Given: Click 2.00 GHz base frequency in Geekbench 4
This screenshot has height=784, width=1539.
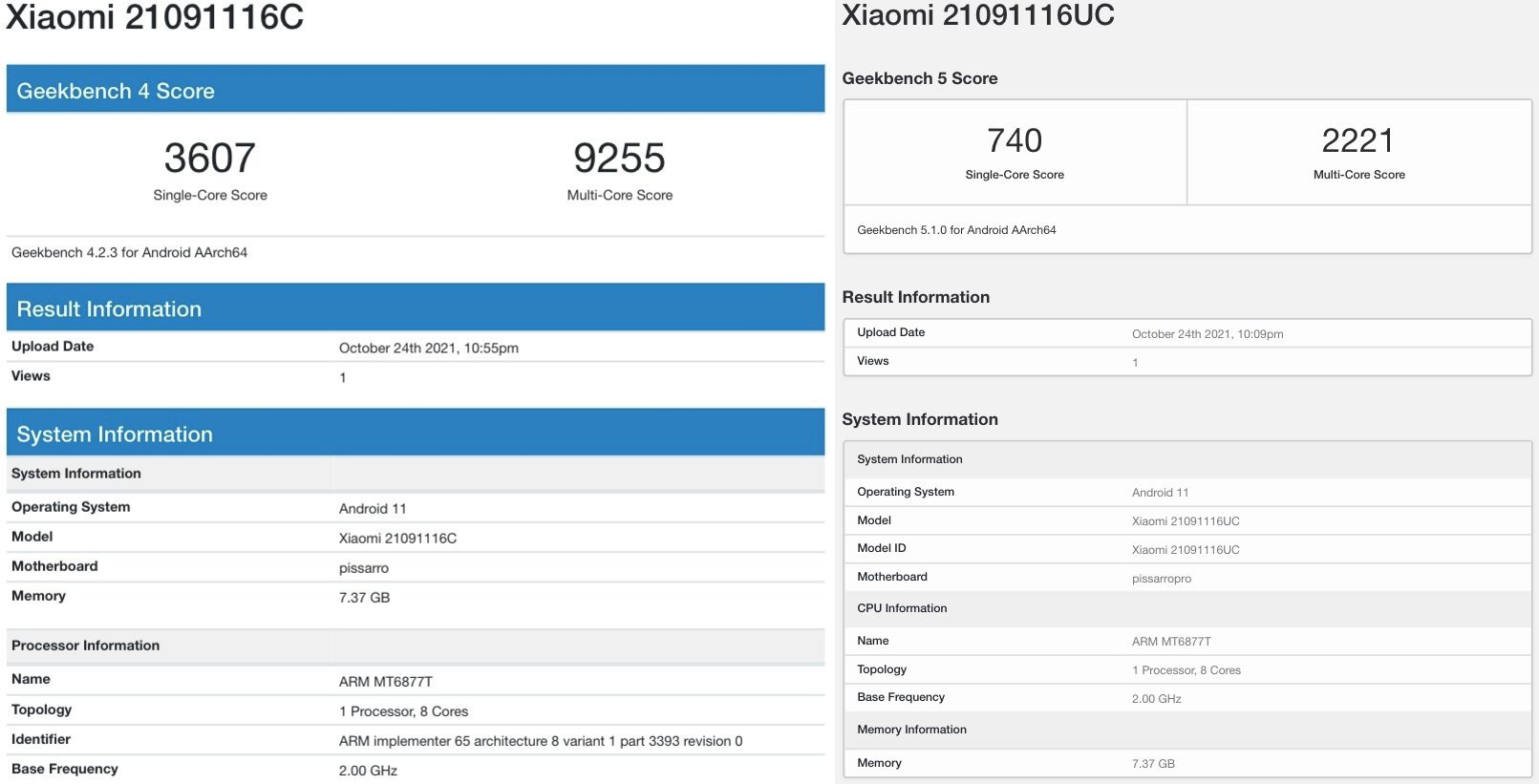Looking at the screenshot, I should tap(368, 771).
